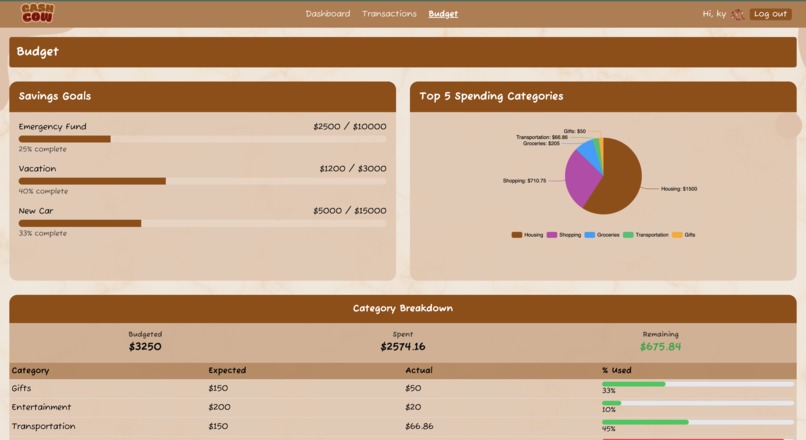Click the '40% complete' label

43,191
